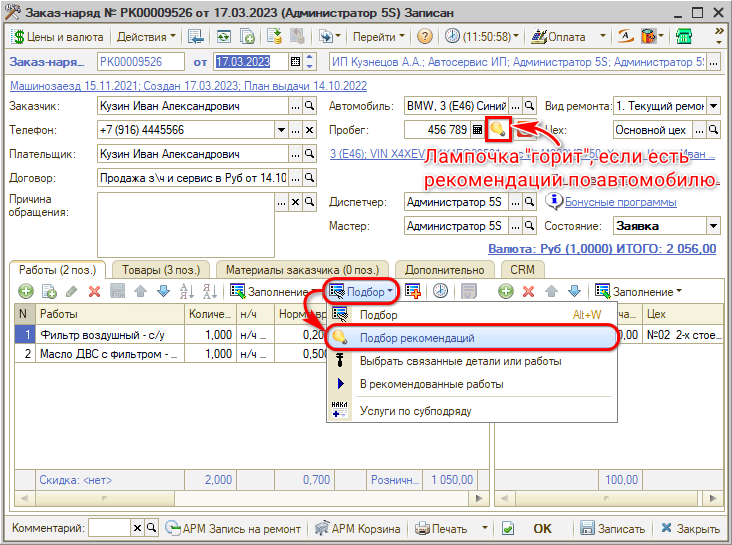The image size is (732, 545).
Task: Expand the Вид ремонта dropdown
Action: [x=713, y=106]
